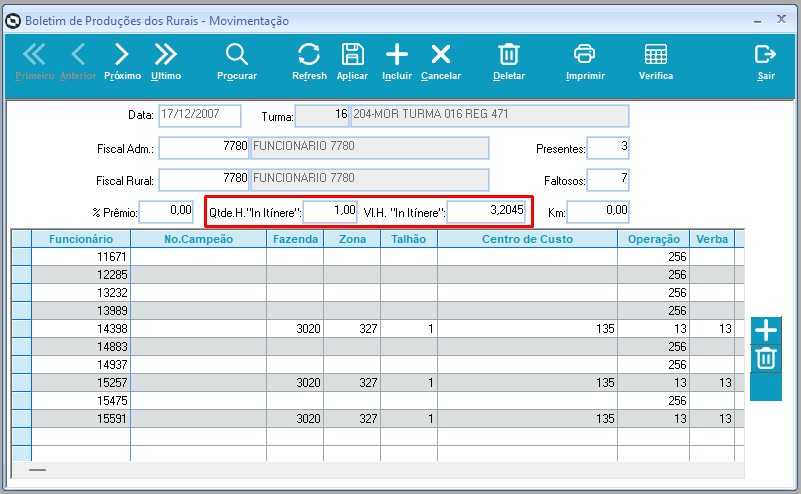Click the Refresh icon
Viewport: 801px width, 494px height.
tap(309, 62)
